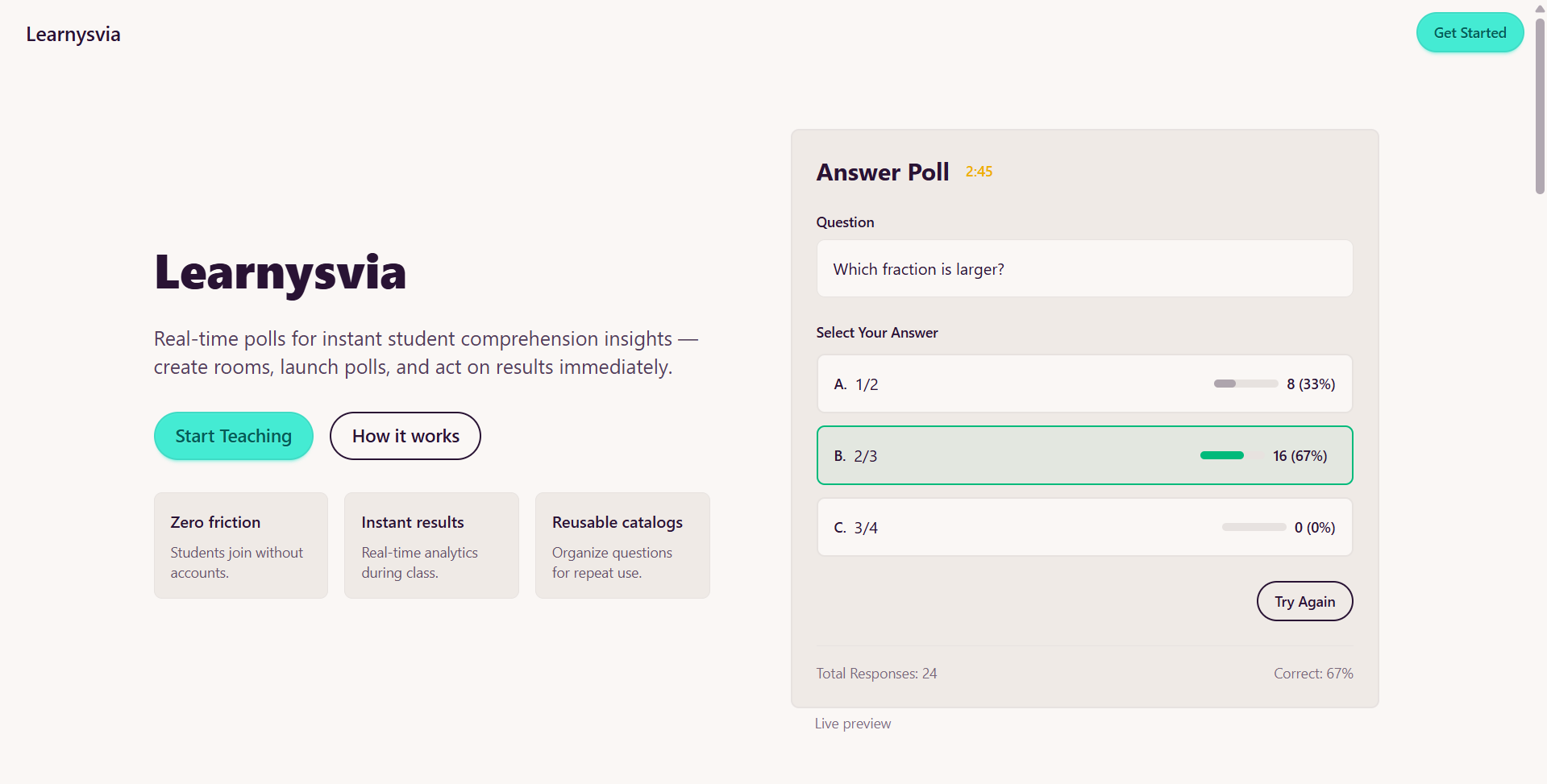The height and width of the screenshot is (784, 1547).
Task: Click the Try Again button
Action: [x=1304, y=602]
